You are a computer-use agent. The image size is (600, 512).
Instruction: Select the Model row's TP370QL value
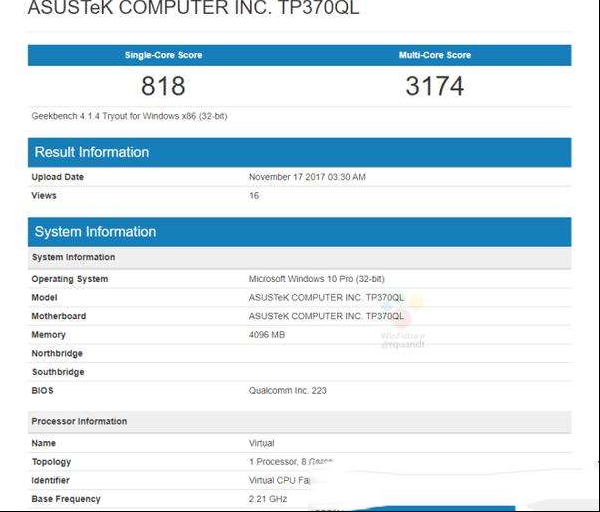point(326,297)
